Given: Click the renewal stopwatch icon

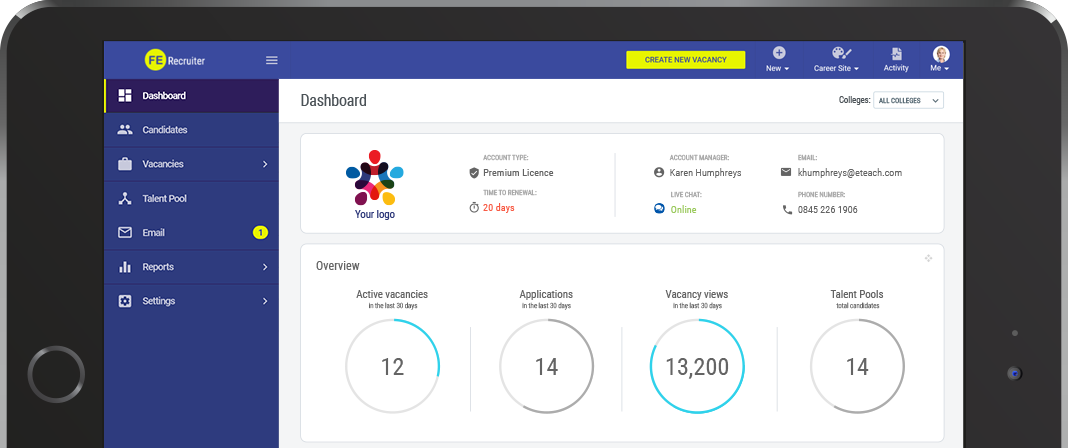Looking at the screenshot, I should 474,208.
